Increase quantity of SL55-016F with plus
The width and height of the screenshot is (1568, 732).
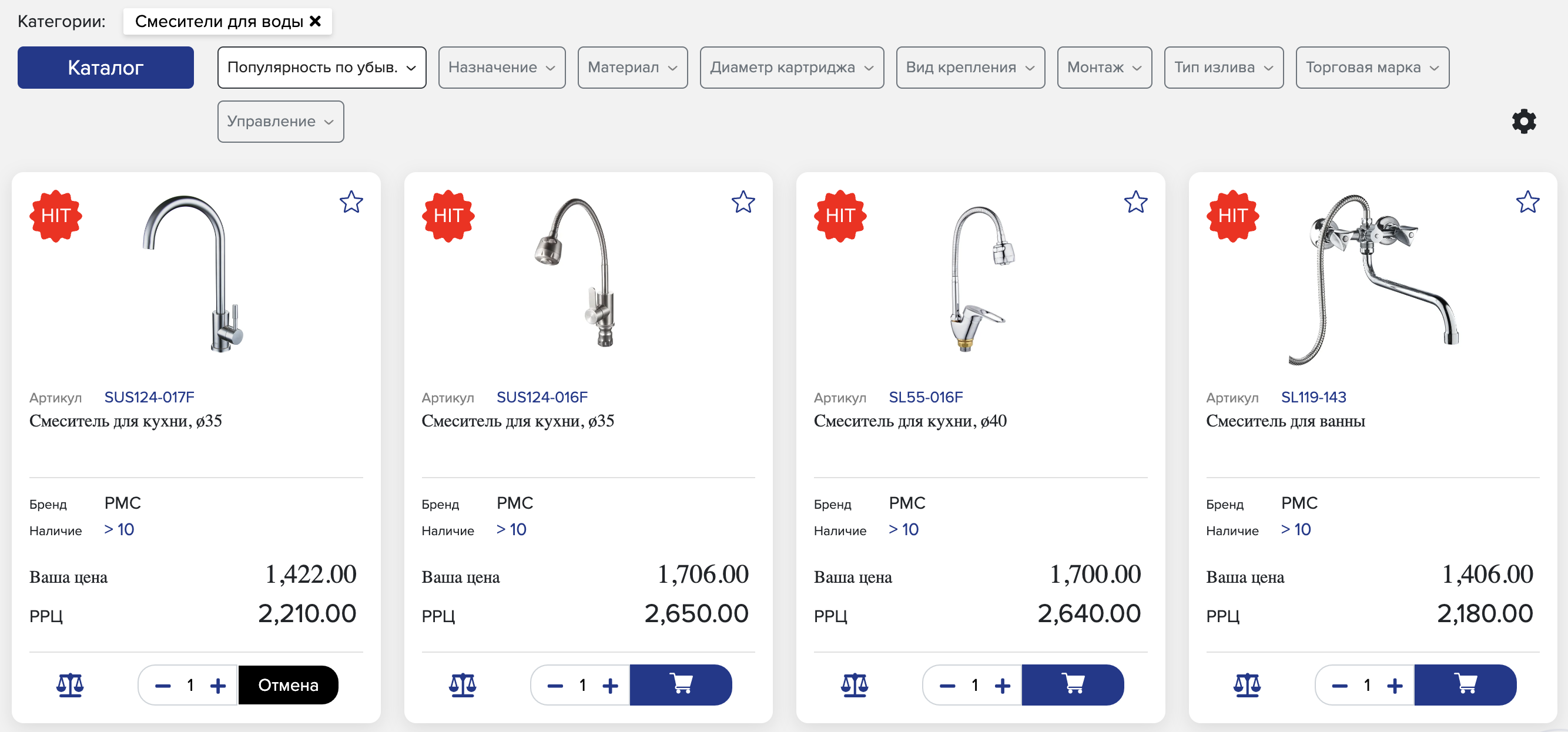[x=1002, y=686]
